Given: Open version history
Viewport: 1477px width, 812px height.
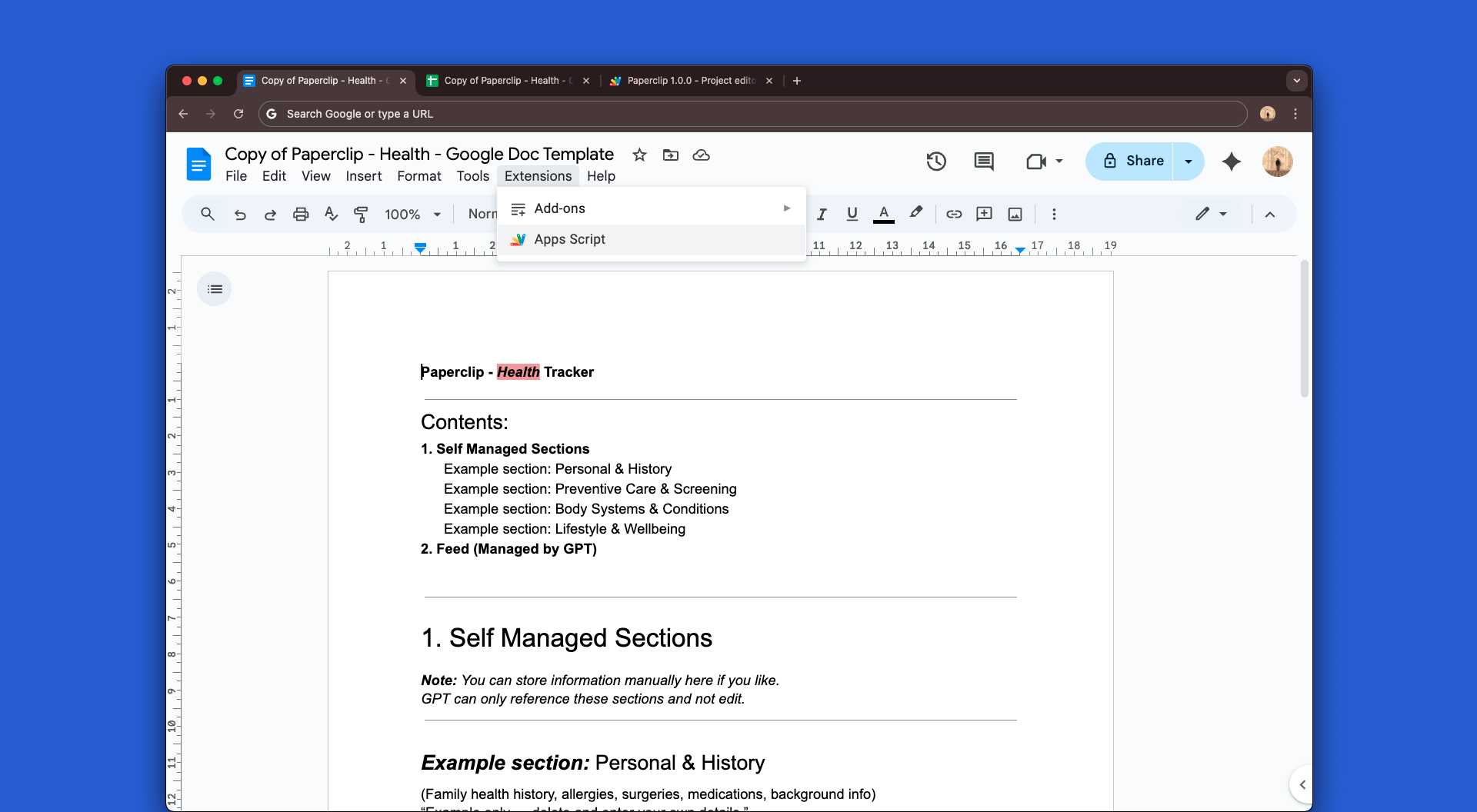Looking at the screenshot, I should 936,161.
